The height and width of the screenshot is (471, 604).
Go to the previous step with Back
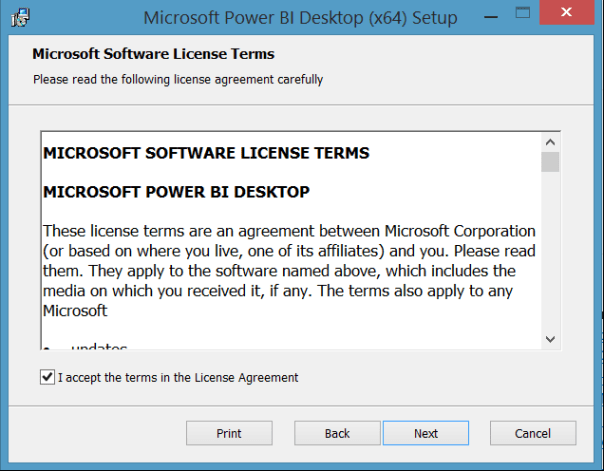click(x=337, y=433)
